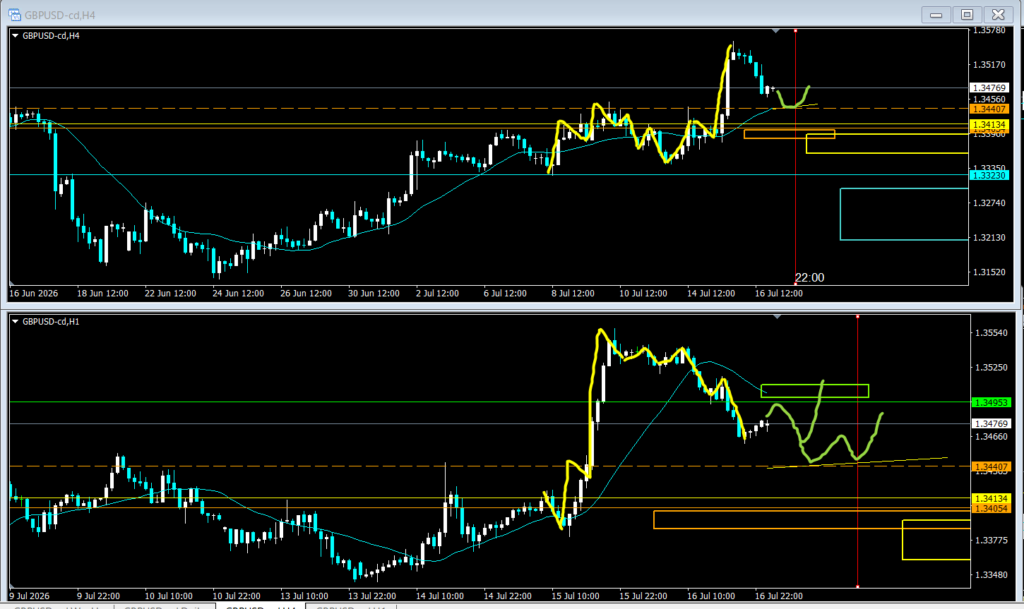Image resolution: width=1024 pixels, height=609 pixels.
Task: Minimize the GBPUSD-cd,H4 chart window
Action: tap(936, 14)
